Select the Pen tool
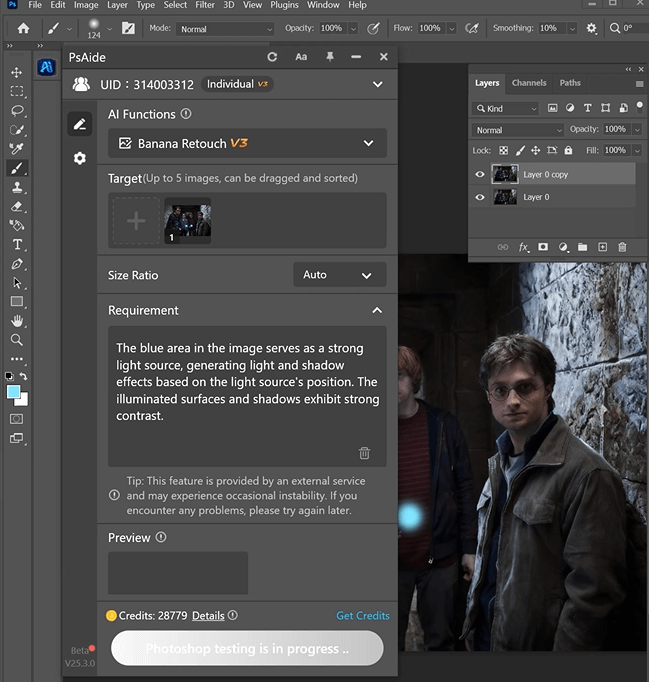 [x=17, y=264]
